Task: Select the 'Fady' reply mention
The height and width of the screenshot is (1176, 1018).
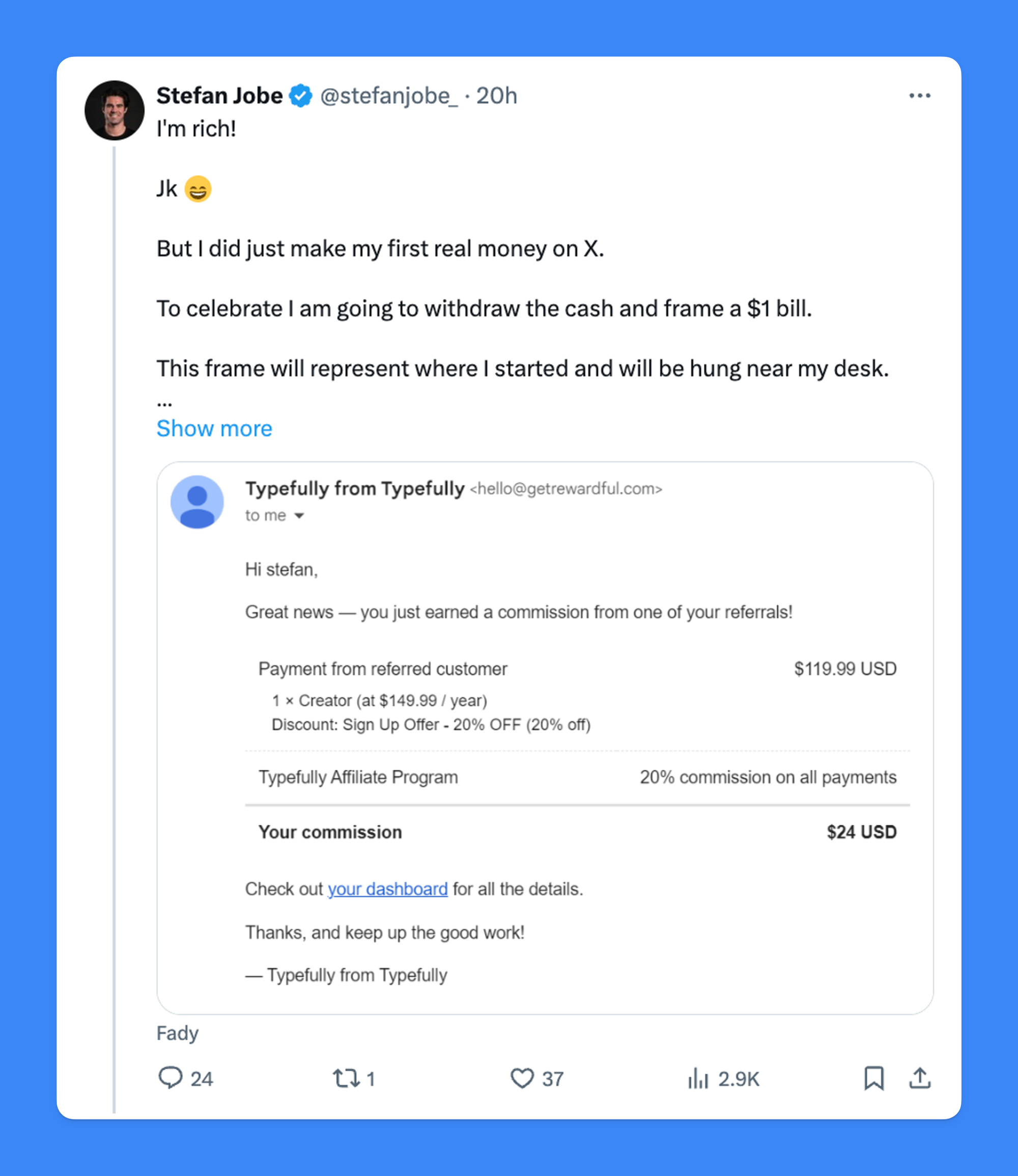Action: [x=177, y=1033]
